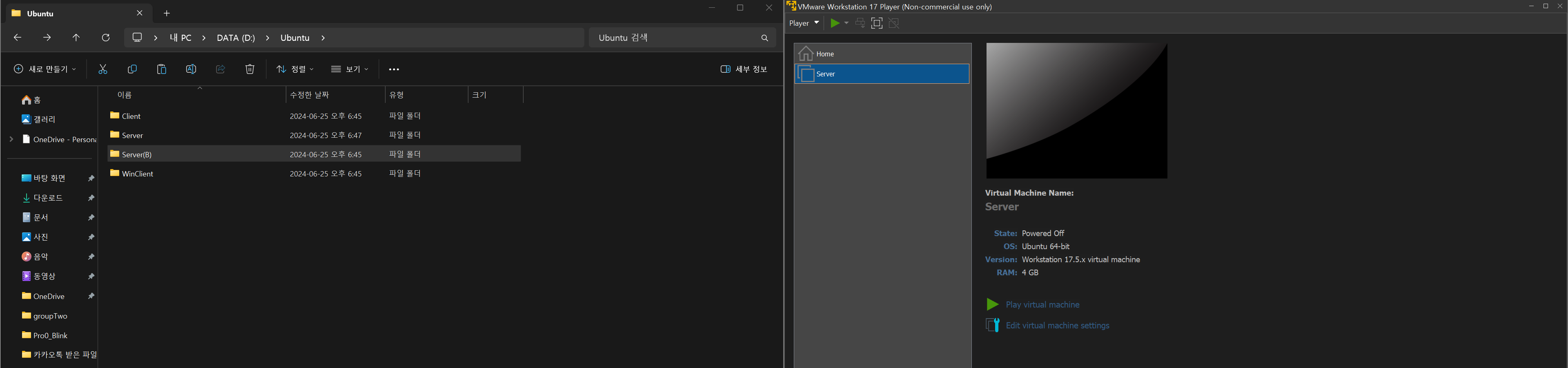Image resolution: width=1568 pixels, height=368 pixels.
Task: Send Ctrl+Alt+Del using VMware toolbar icon
Action: [x=860, y=23]
